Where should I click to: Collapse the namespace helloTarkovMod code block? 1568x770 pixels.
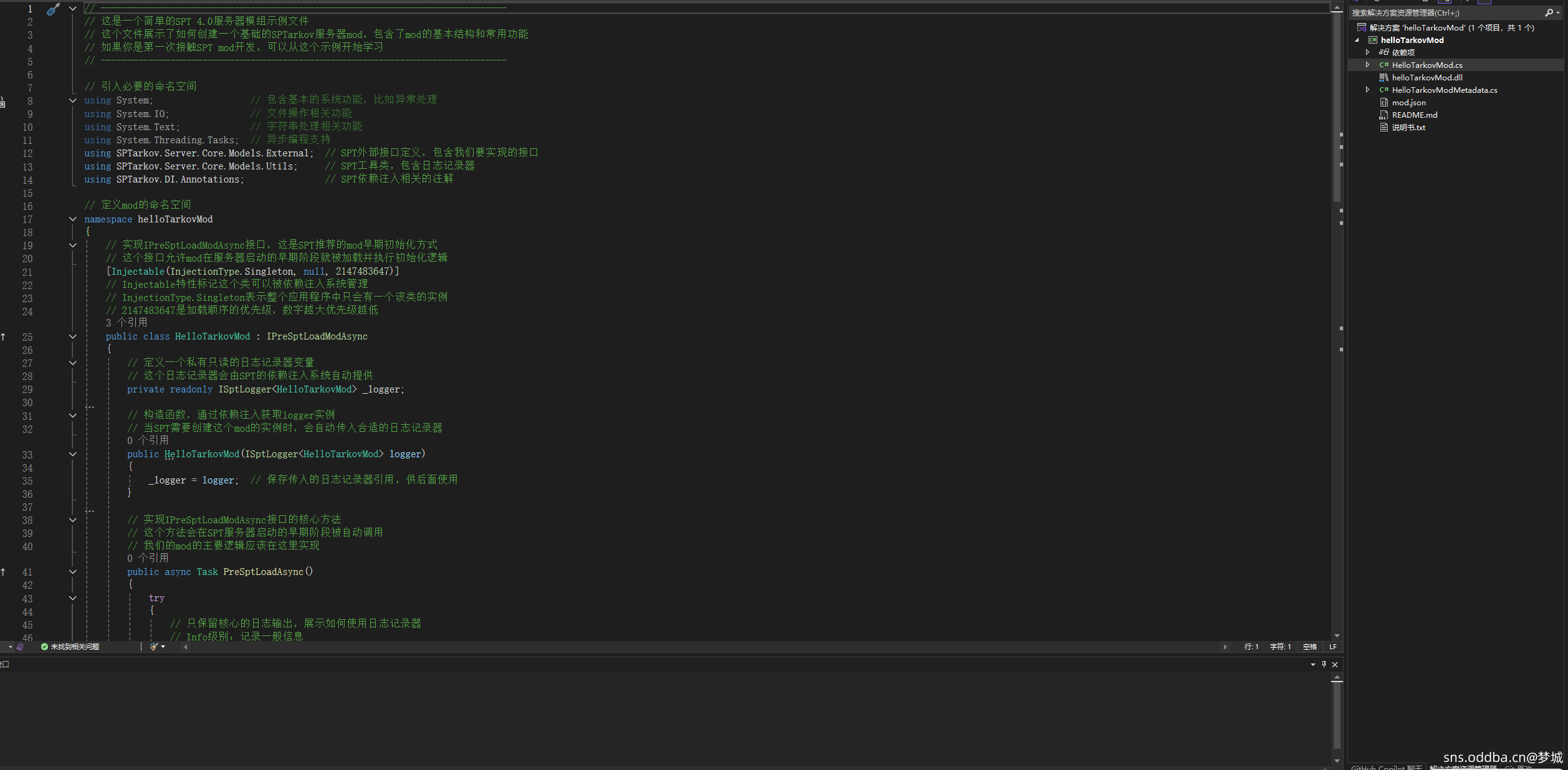click(x=73, y=219)
